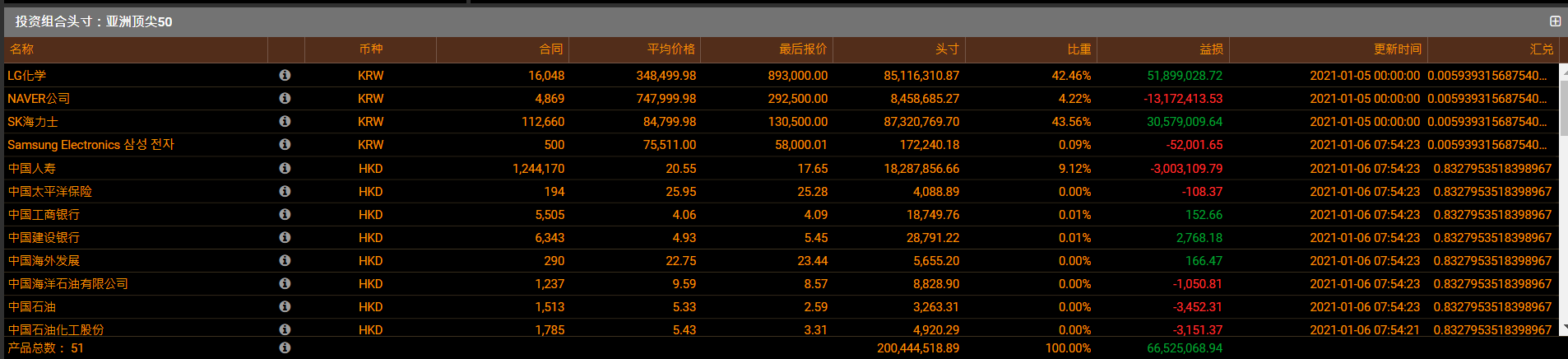Select the 中国工商银行 name cell
This screenshot has width=1568, height=359.
(x=44, y=214)
